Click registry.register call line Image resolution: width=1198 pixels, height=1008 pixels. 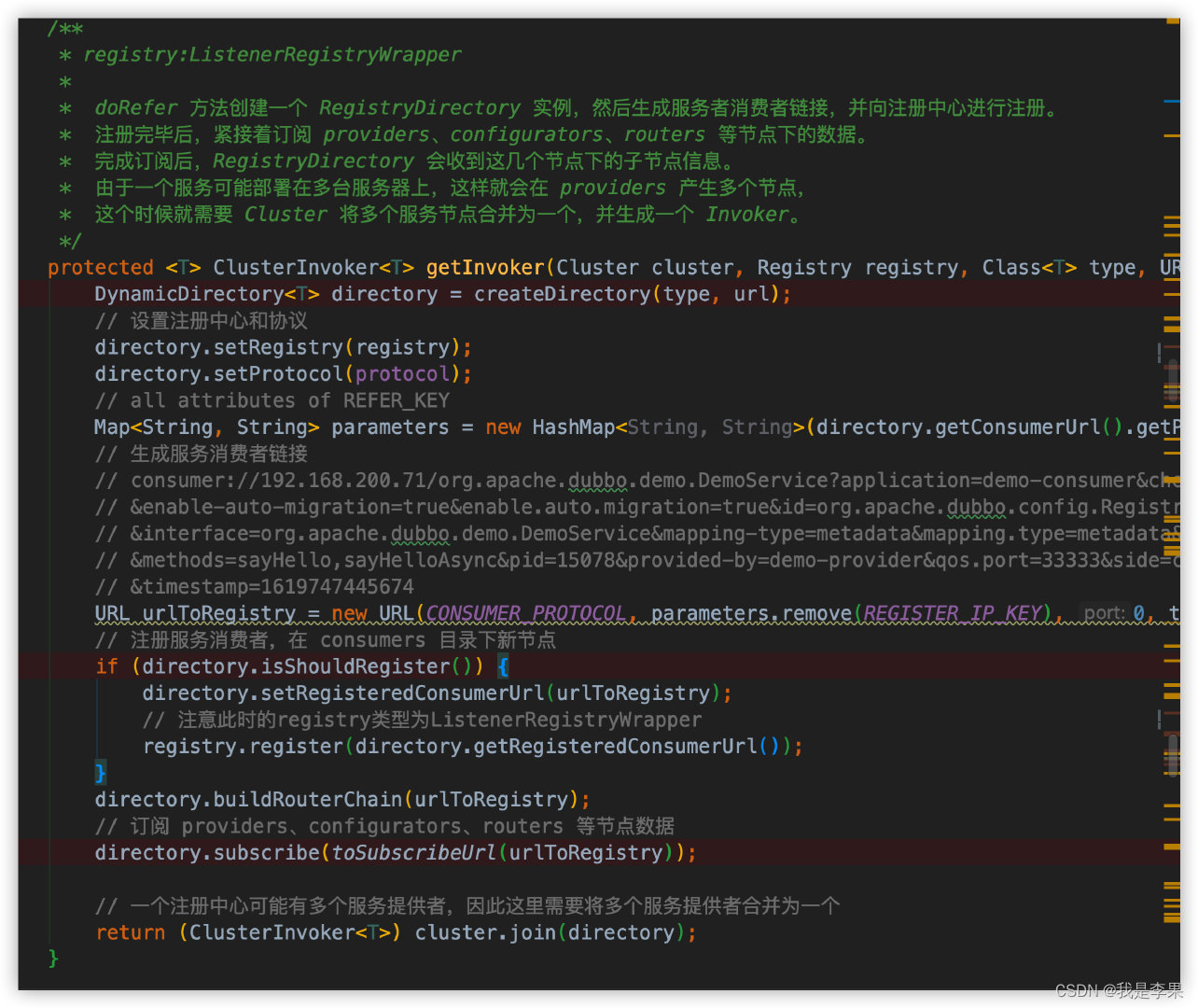472,747
